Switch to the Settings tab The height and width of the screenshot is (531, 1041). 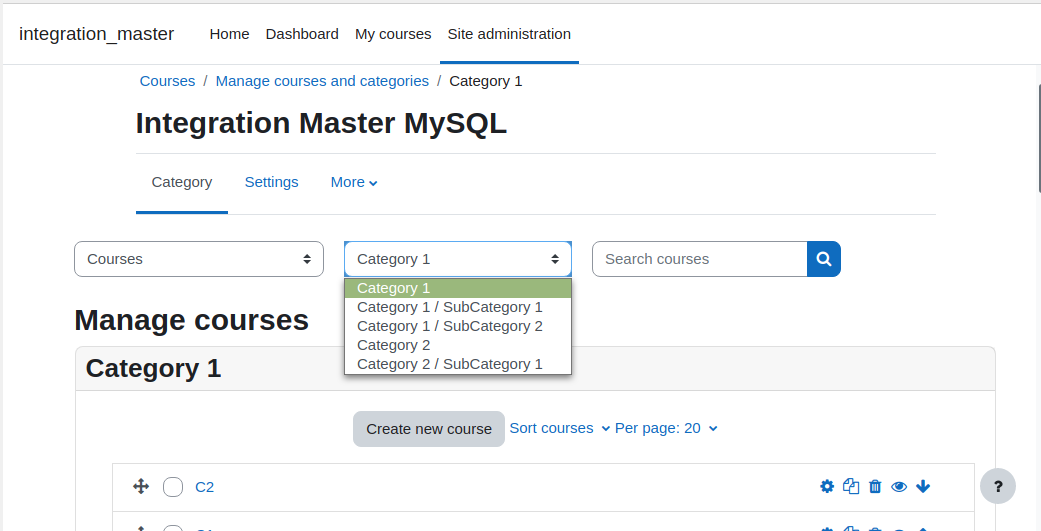pyautogui.click(x=272, y=182)
